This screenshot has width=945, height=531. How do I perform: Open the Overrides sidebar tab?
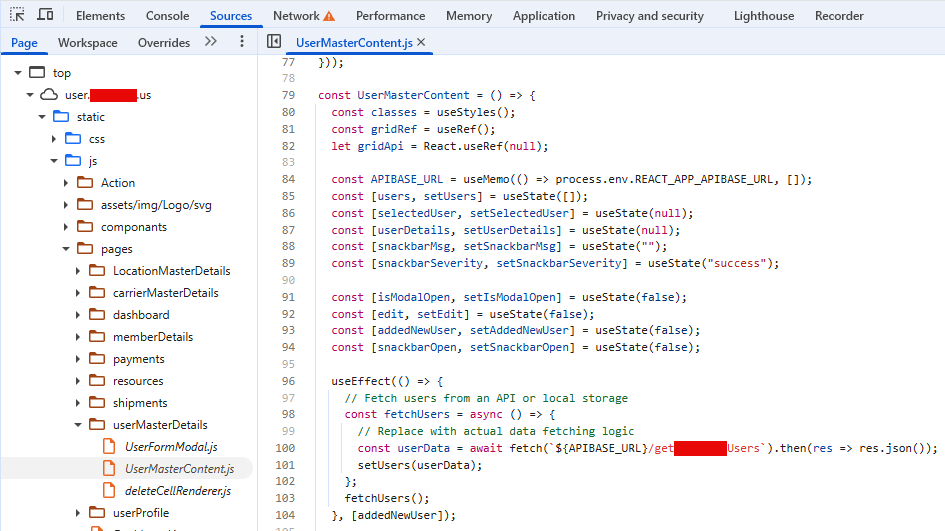point(164,43)
